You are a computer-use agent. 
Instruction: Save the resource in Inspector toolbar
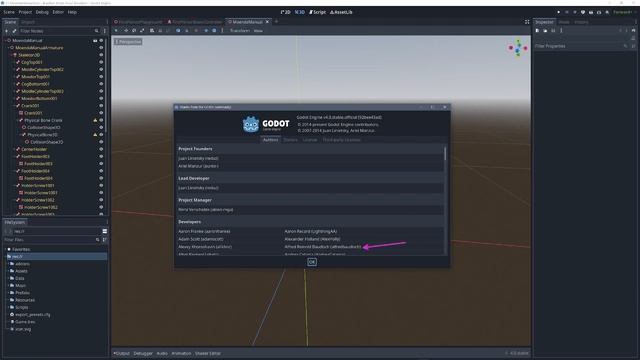pyautogui.click(x=553, y=31)
